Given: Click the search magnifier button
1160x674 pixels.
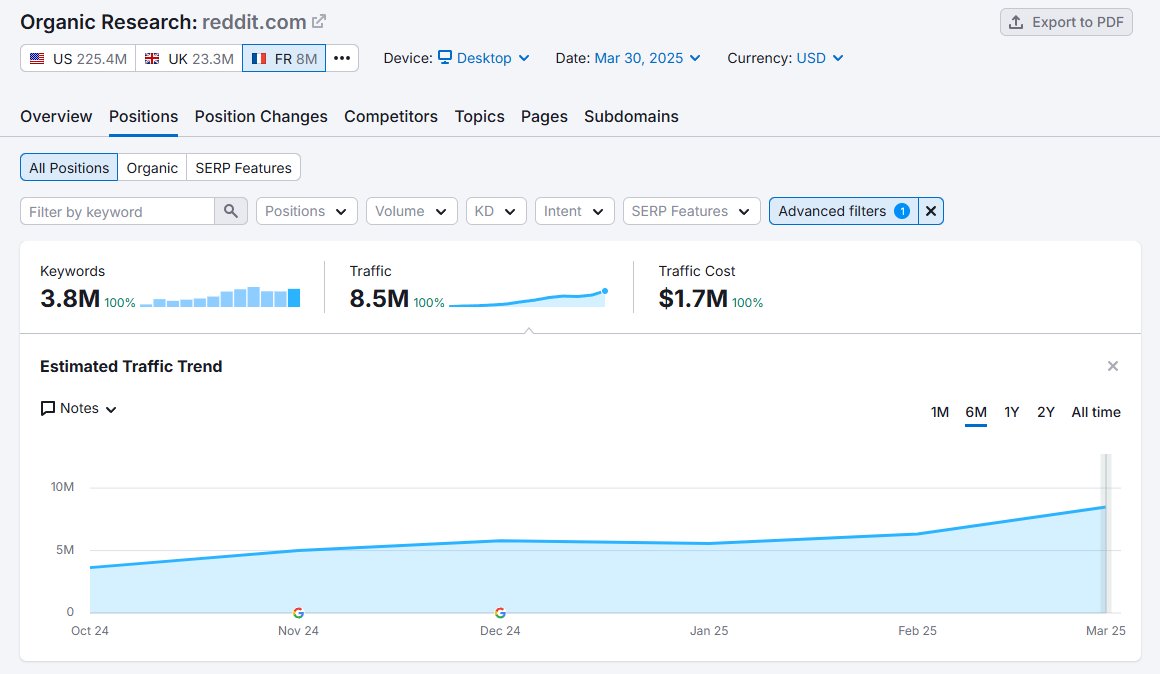Looking at the screenshot, I should [x=231, y=211].
